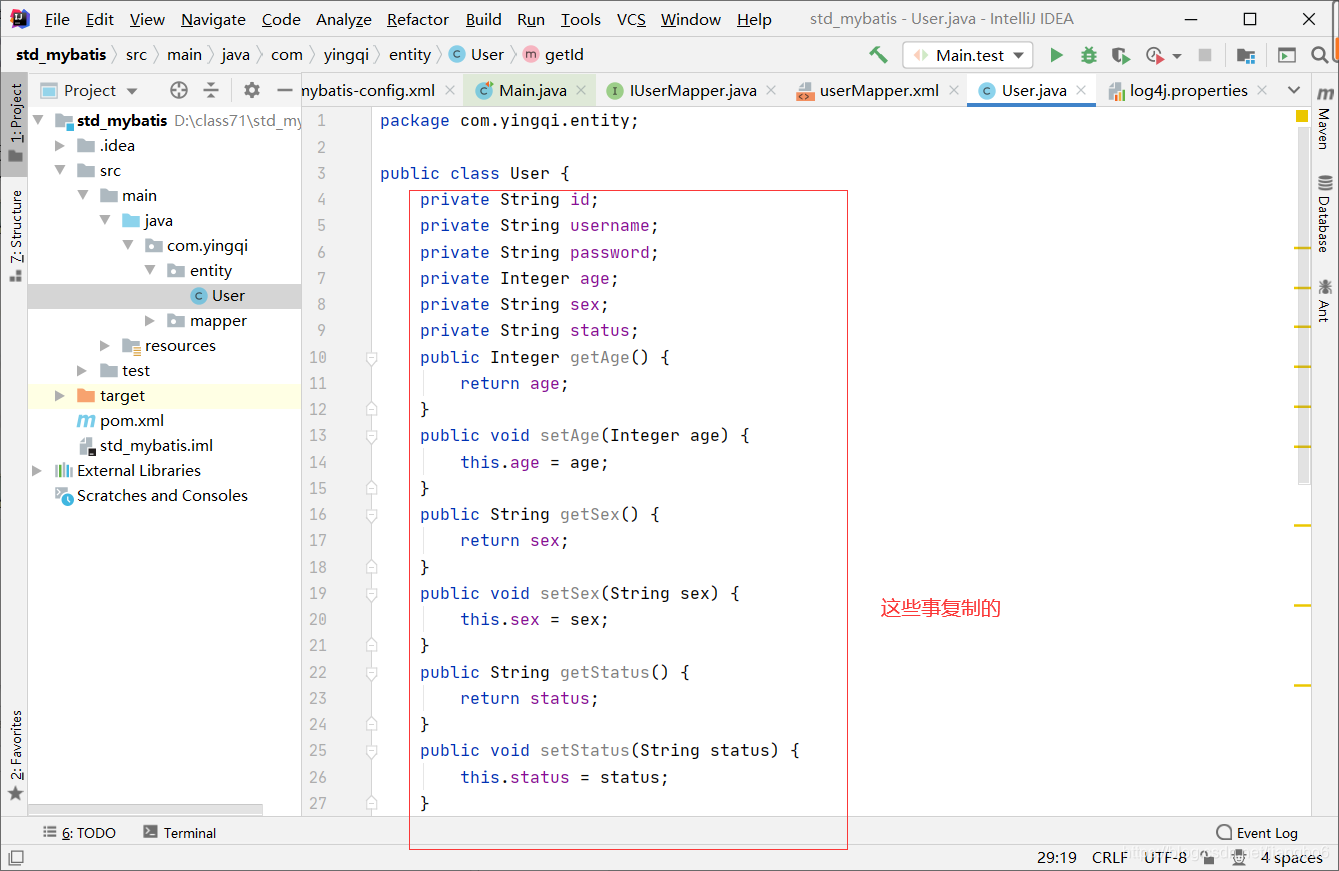Open Search Everywhere magnifier icon

(x=1320, y=55)
